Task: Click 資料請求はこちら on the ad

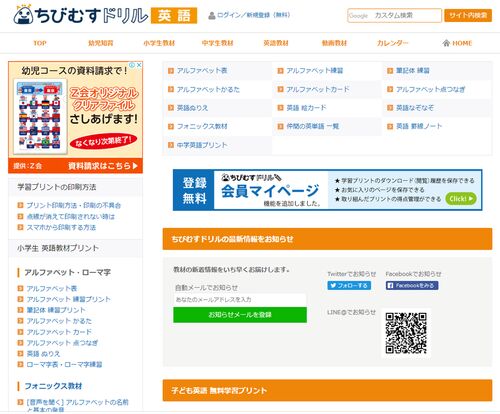Action: 103,166
